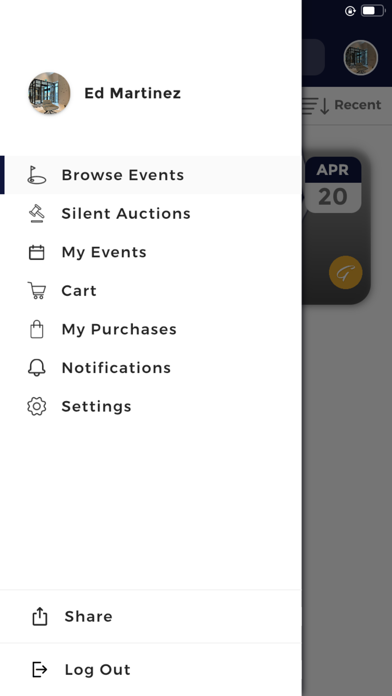Click the APR 20 date badge
The width and height of the screenshot is (392, 696).
(333, 185)
